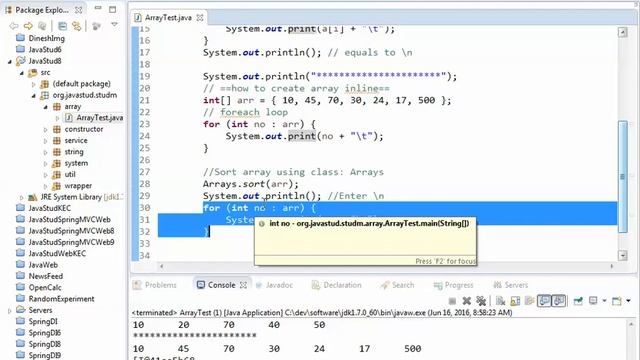
Task: Toggle Show Console When Standard Error Changes
Action: 558,301
